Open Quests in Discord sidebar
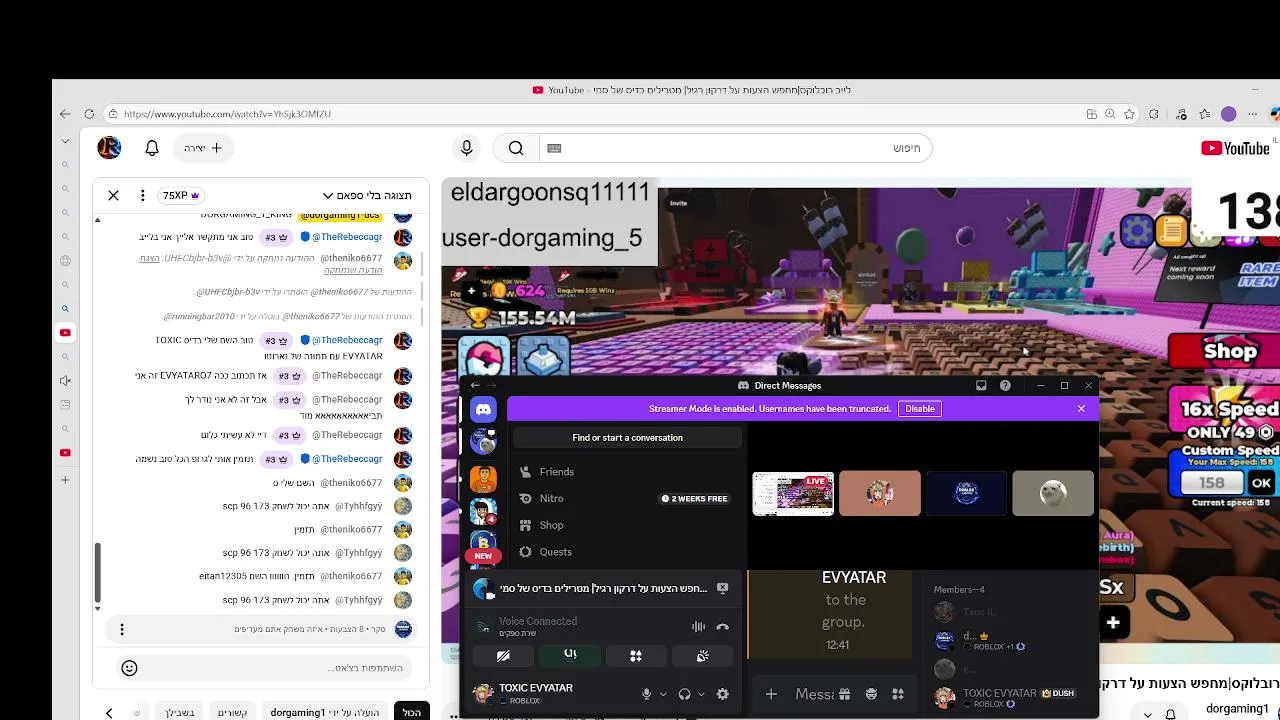Screen dimensions: 1280x720 [627, 552]
